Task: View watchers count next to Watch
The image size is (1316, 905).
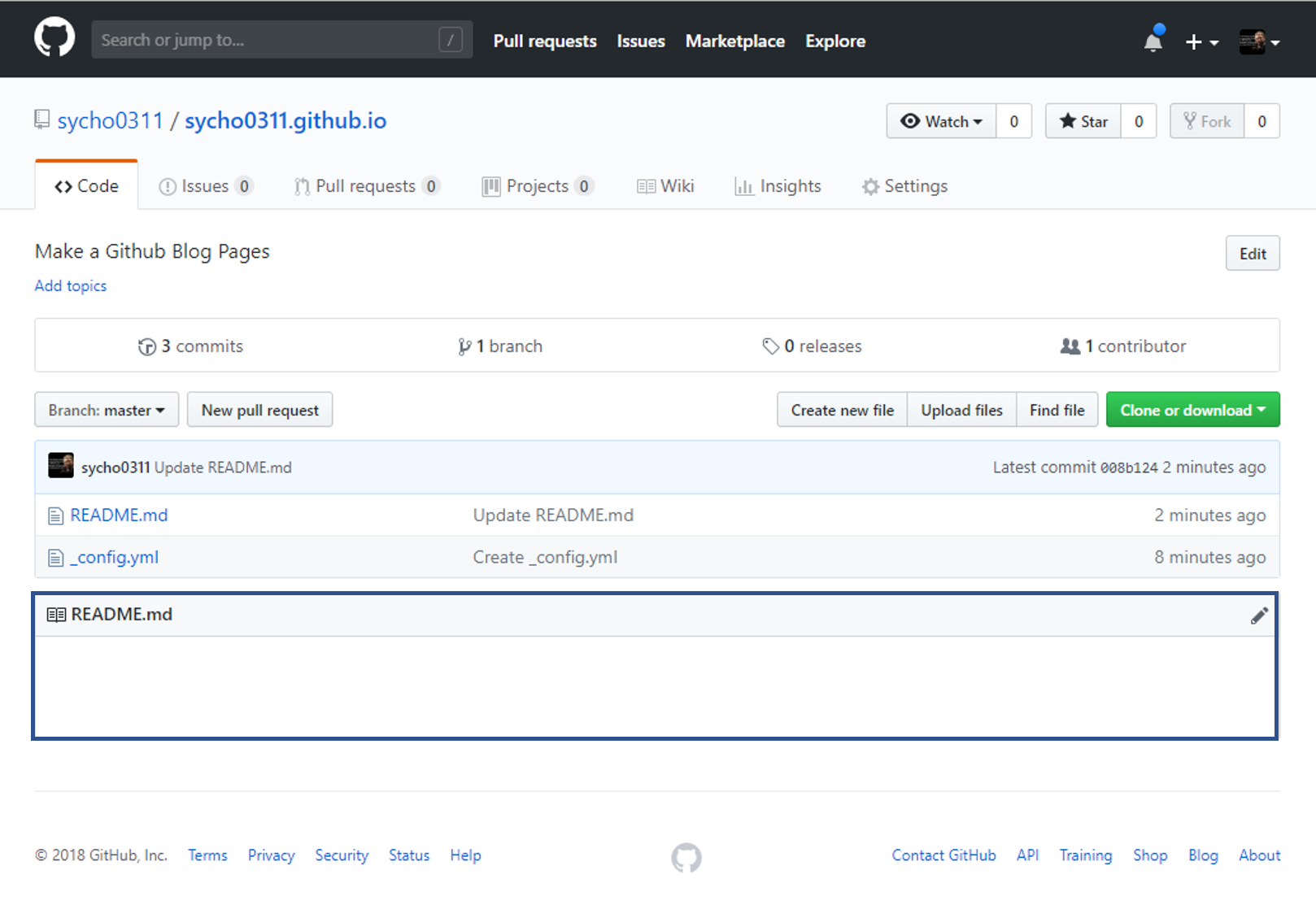Action: tap(1014, 121)
